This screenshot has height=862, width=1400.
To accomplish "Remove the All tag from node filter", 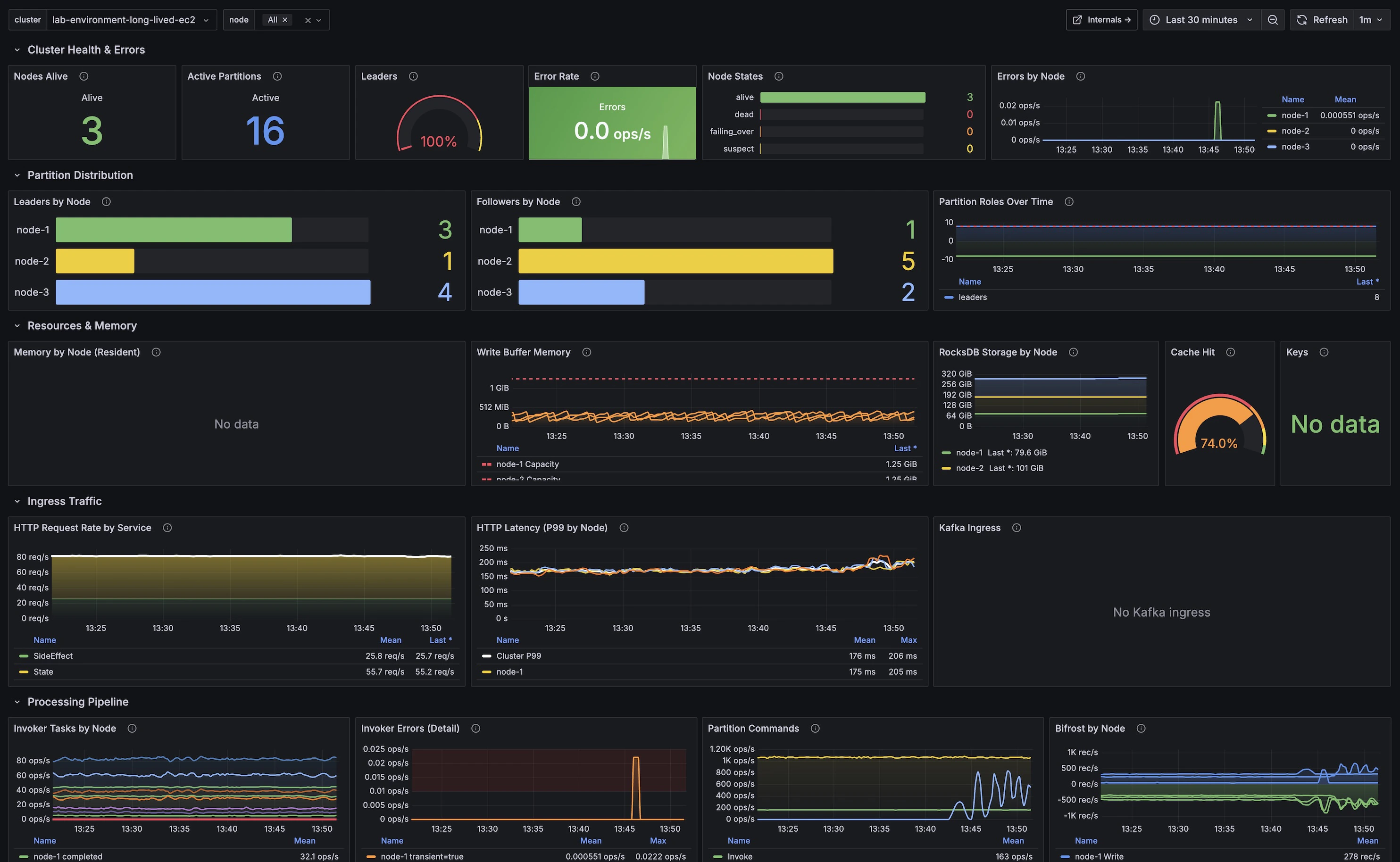I will 285,20.
